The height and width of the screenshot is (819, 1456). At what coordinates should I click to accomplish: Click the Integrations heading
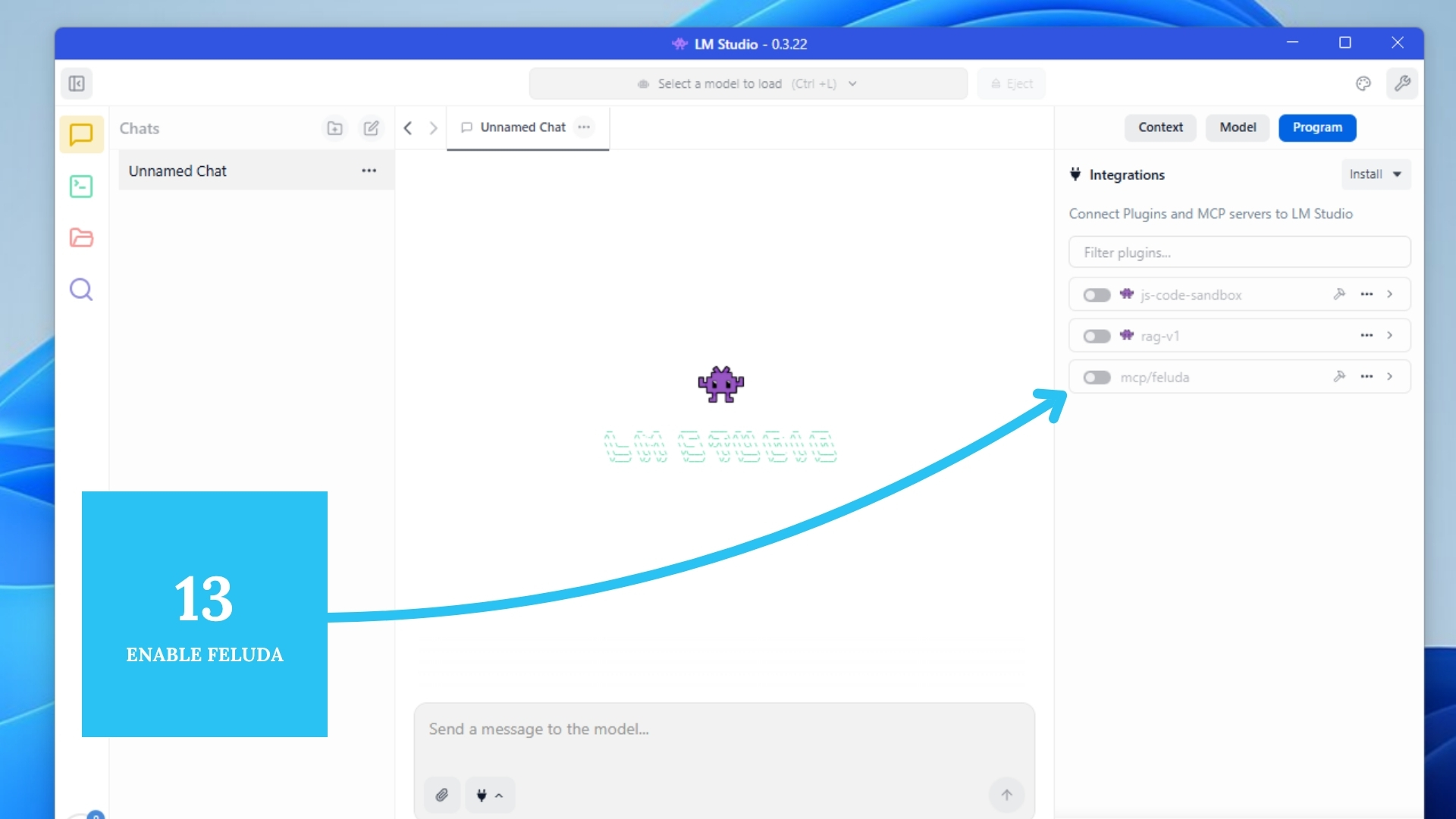coord(1127,174)
